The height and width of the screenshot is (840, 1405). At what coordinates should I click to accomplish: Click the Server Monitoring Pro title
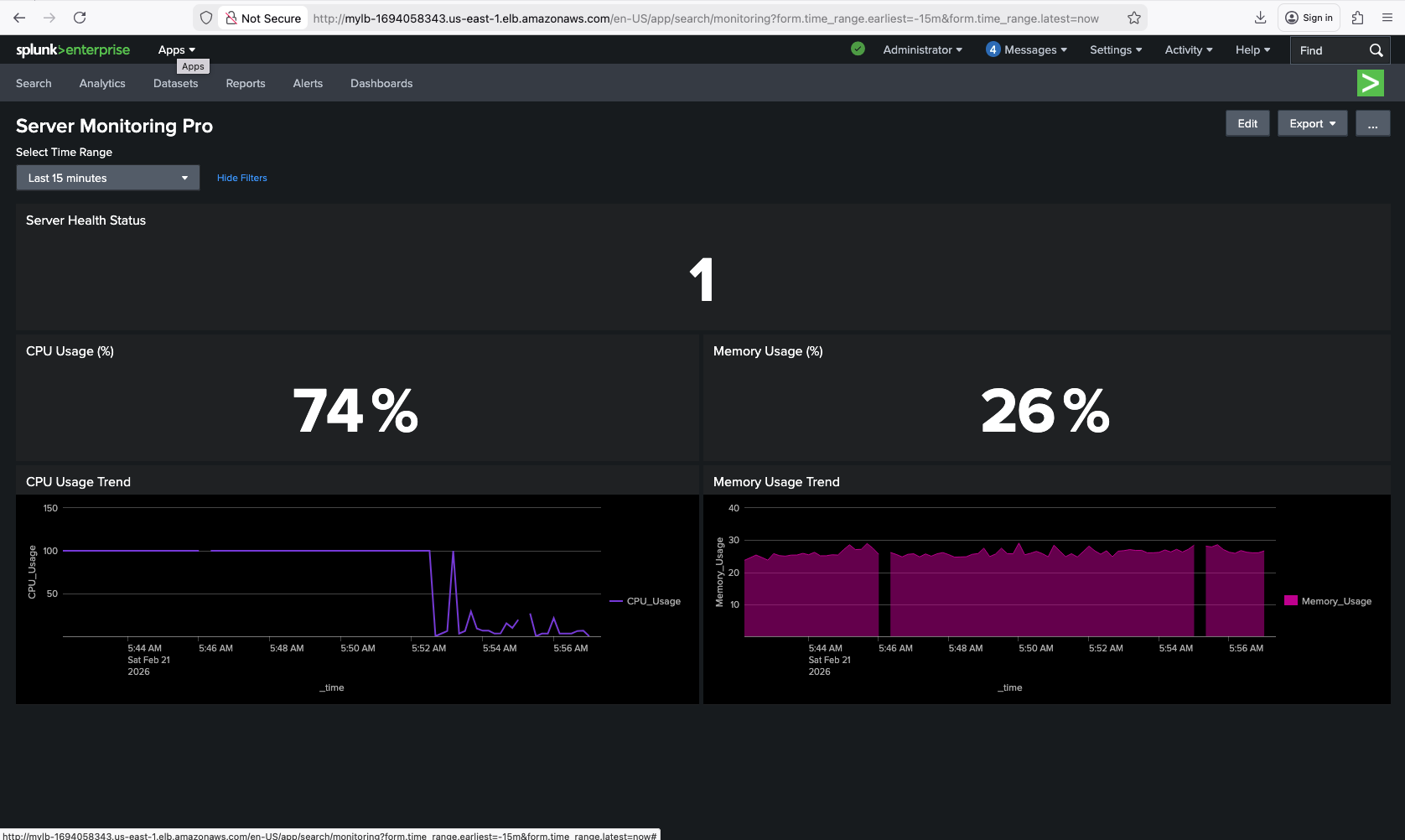[x=114, y=126]
